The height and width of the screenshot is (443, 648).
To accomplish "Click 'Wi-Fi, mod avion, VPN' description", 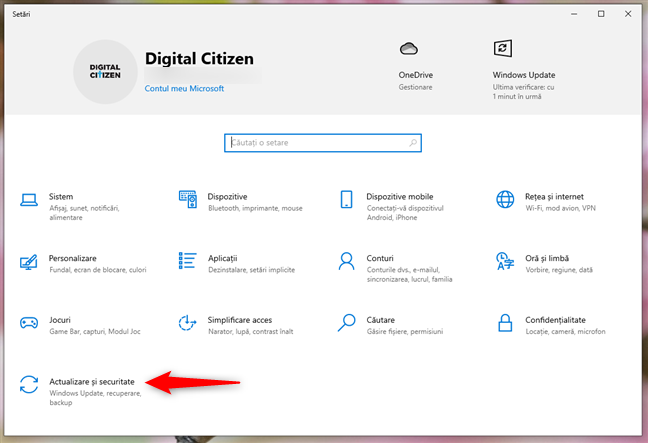I will pyautogui.click(x=560, y=208).
